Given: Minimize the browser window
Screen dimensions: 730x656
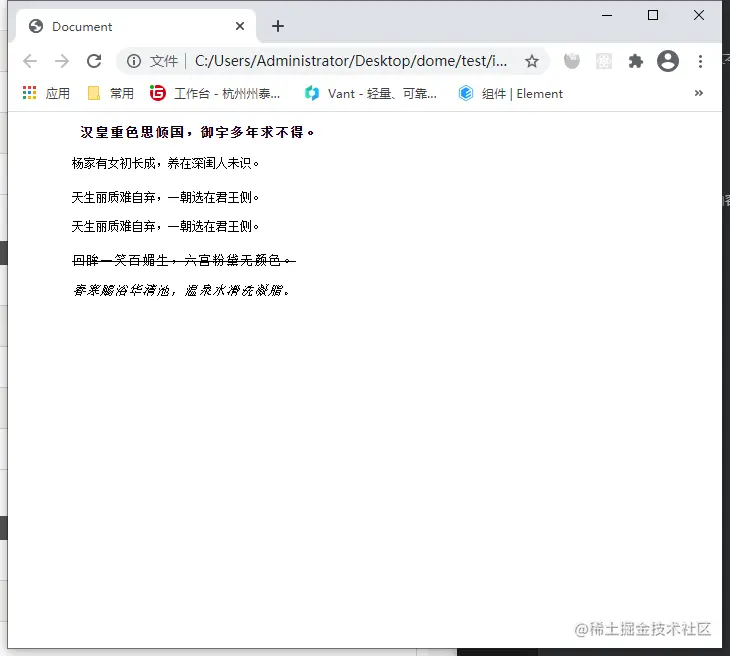Looking at the screenshot, I should [x=607, y=15].
